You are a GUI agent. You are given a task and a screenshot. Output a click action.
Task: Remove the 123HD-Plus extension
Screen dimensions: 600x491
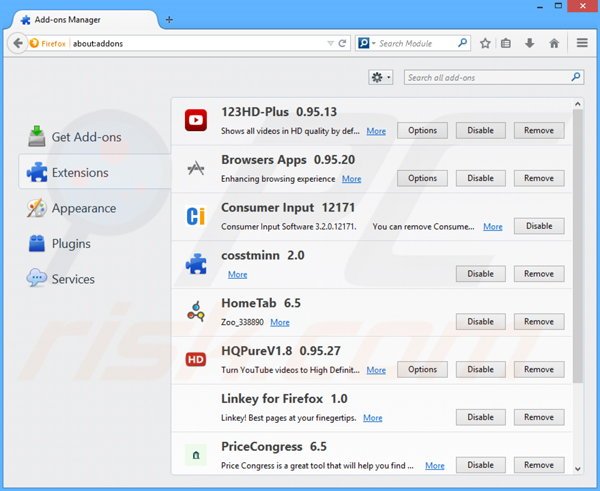click(x=539, y=130)
